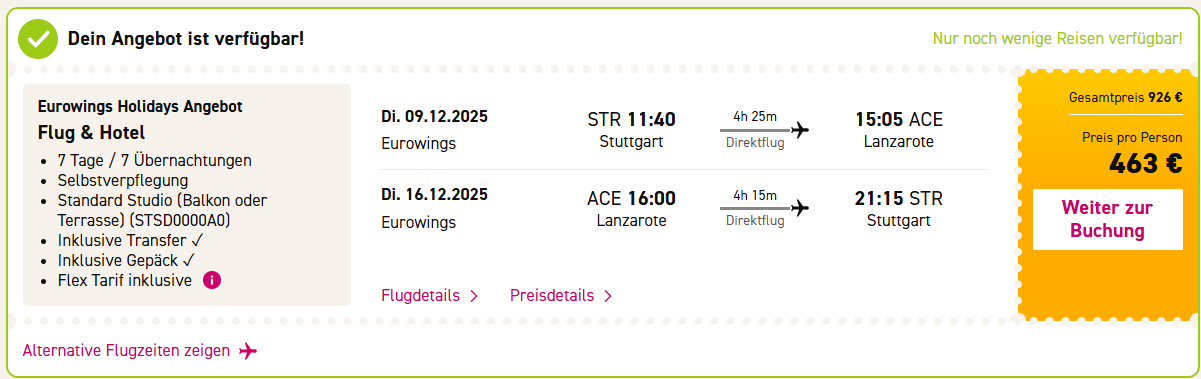Image resolution: width=1201 pixels, height=379 pixels.
Task: Continue with Weiter zur Buchung button
Action: pos(1107,219)
